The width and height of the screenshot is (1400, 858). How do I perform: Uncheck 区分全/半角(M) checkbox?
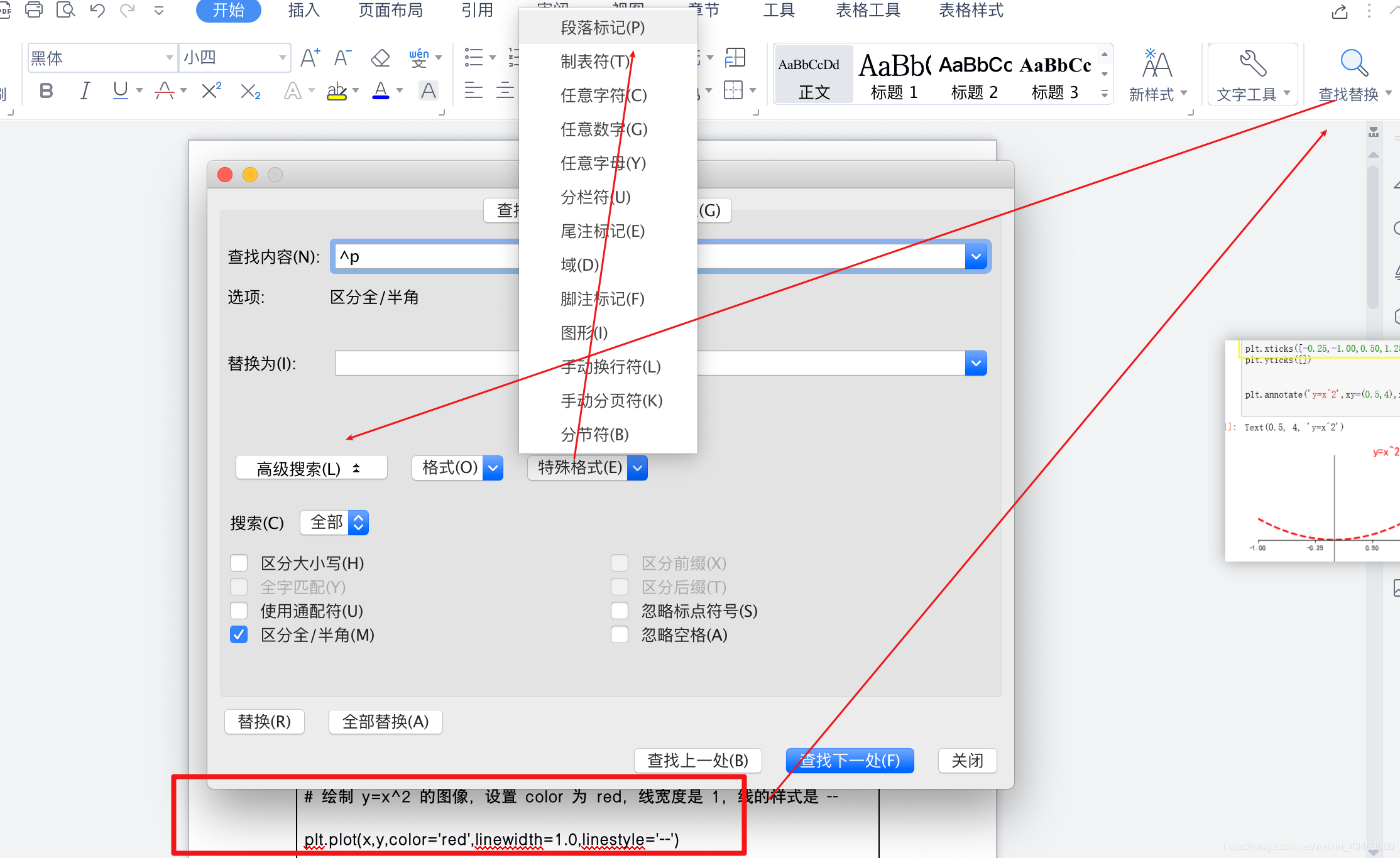(239, 634)
